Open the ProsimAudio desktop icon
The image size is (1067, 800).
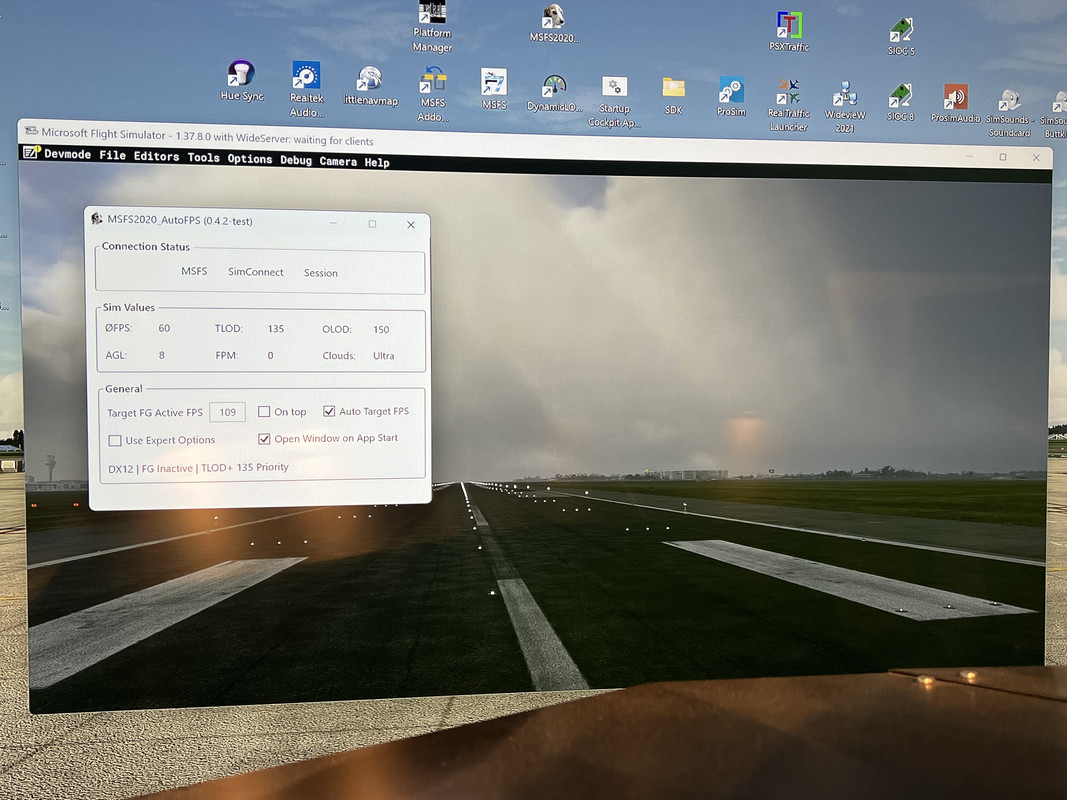tap(955, 103)
